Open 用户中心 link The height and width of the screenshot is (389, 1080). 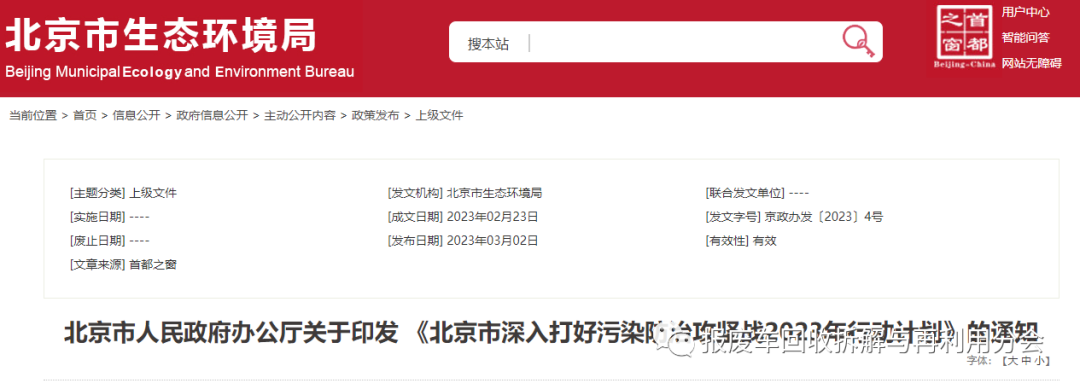click(x=1026, y=12)
